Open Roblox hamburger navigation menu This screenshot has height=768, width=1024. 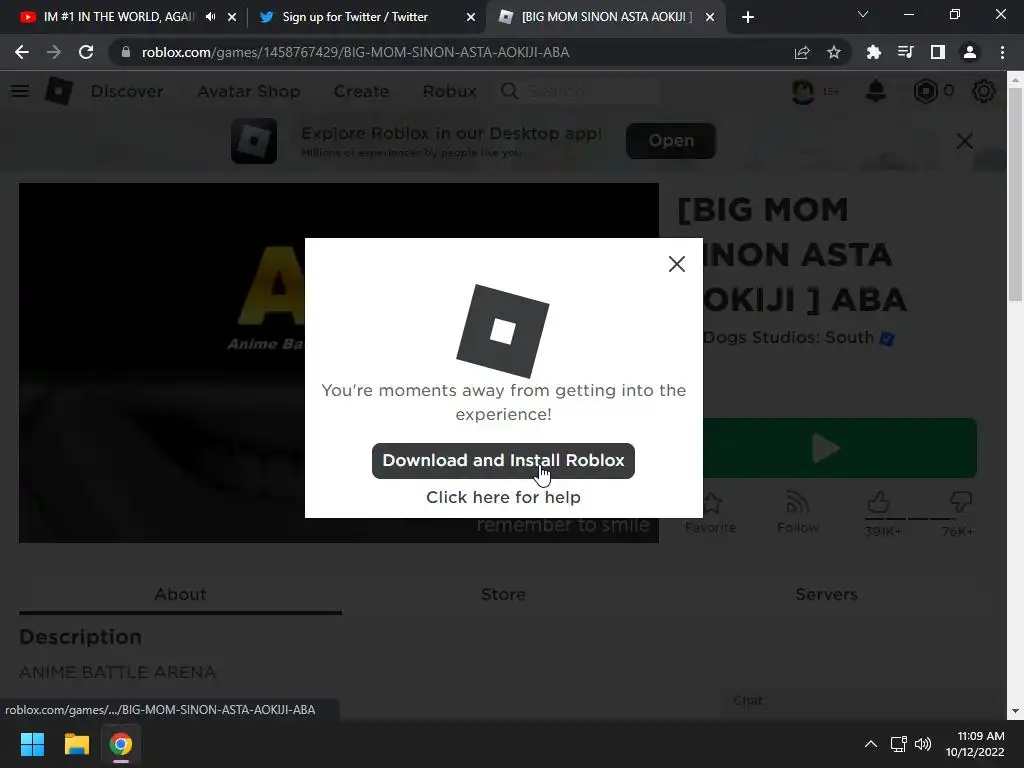tap(20, 91)
